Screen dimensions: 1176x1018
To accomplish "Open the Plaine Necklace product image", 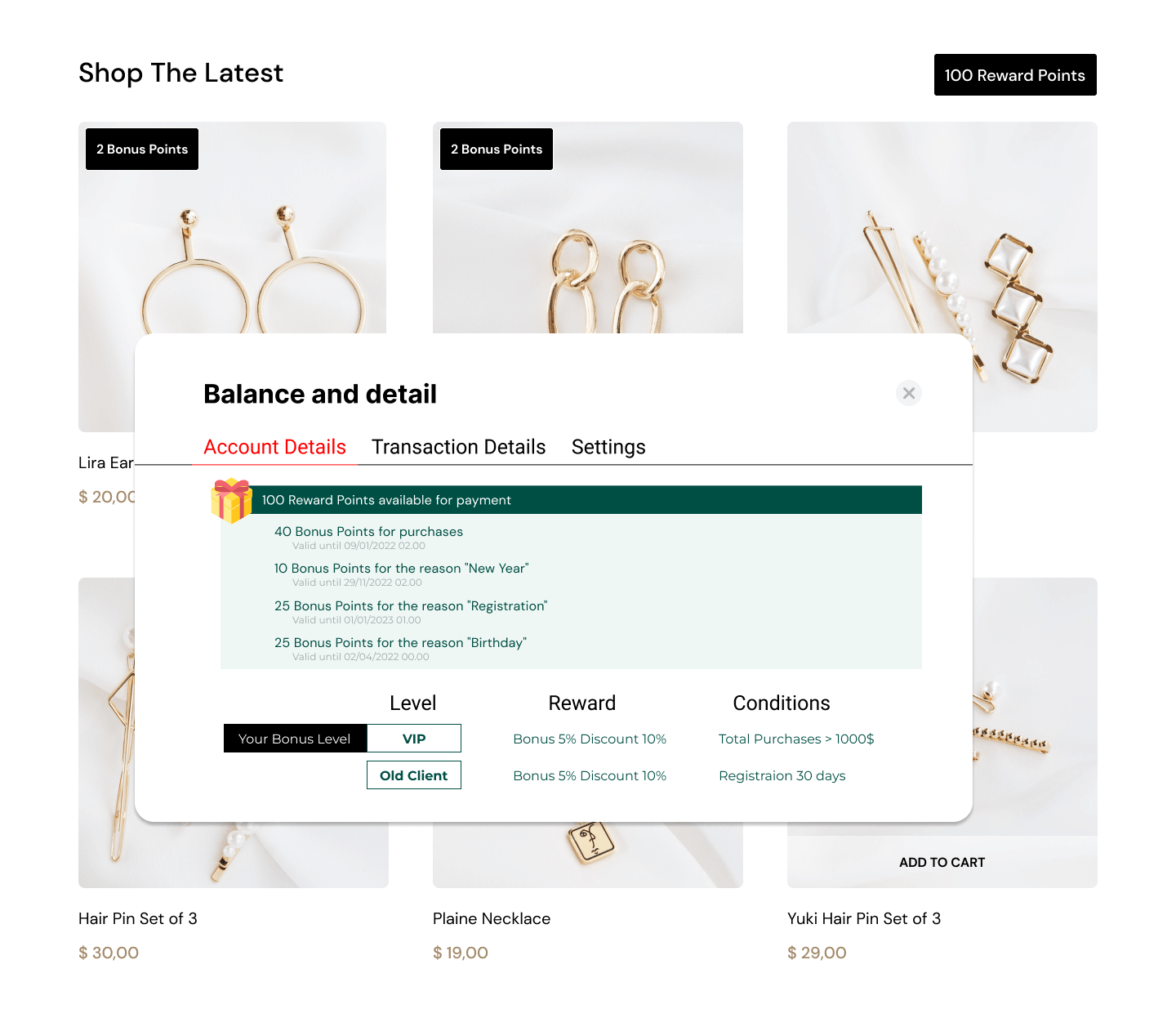I will click(588, 855).
